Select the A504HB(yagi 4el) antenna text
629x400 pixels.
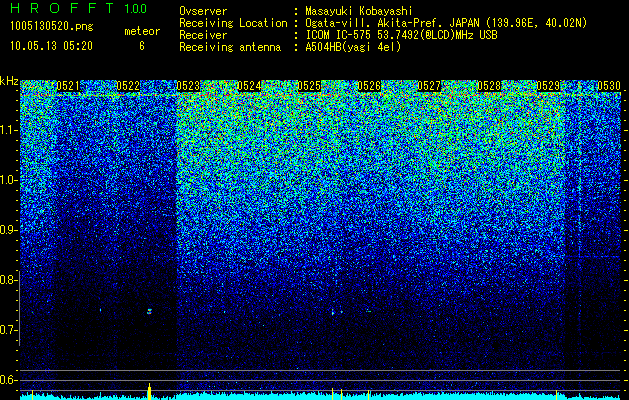pyautogui.click(x=353, y=47)
